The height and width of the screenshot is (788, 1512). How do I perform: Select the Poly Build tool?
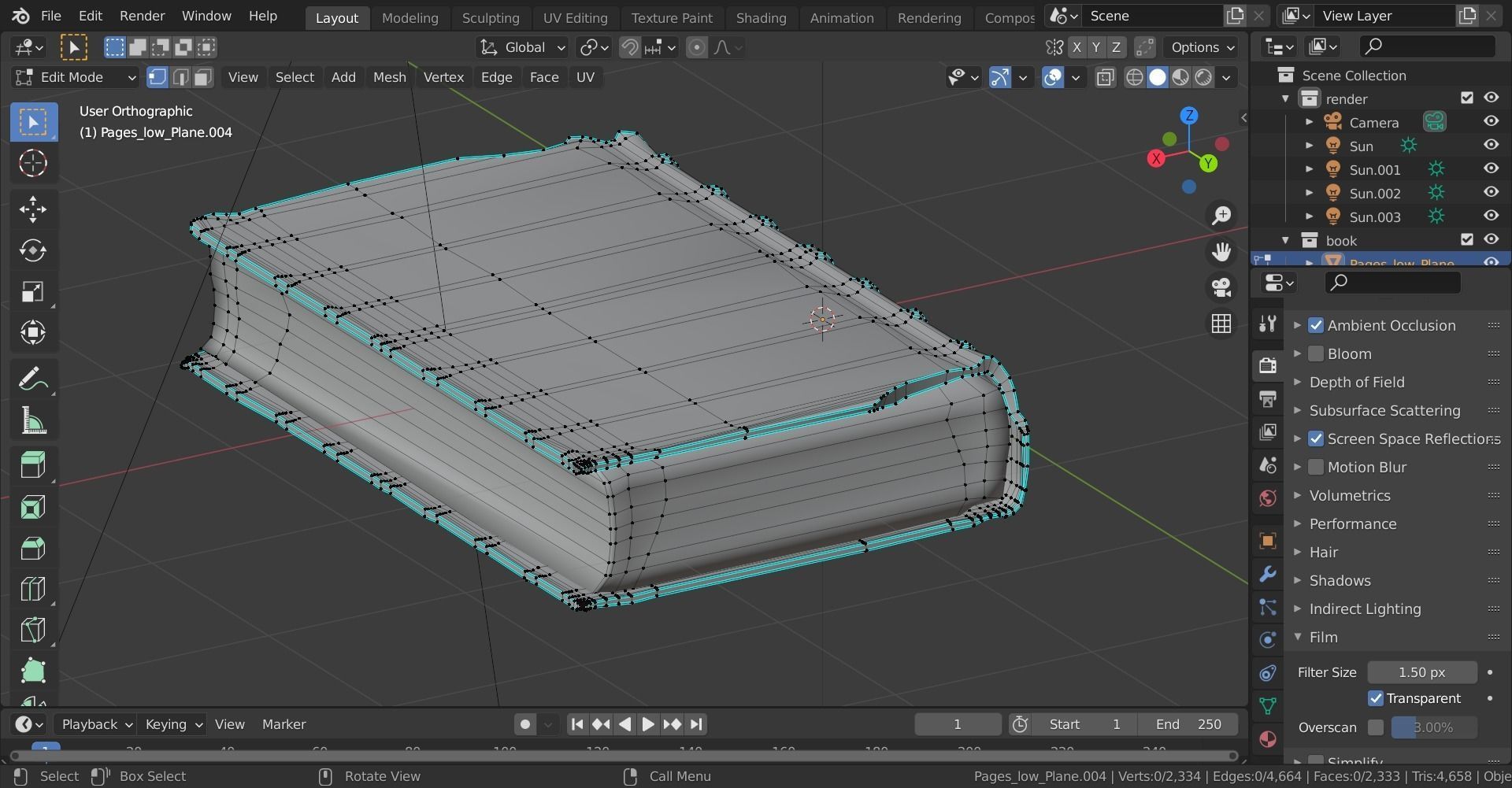click(33, 671)
